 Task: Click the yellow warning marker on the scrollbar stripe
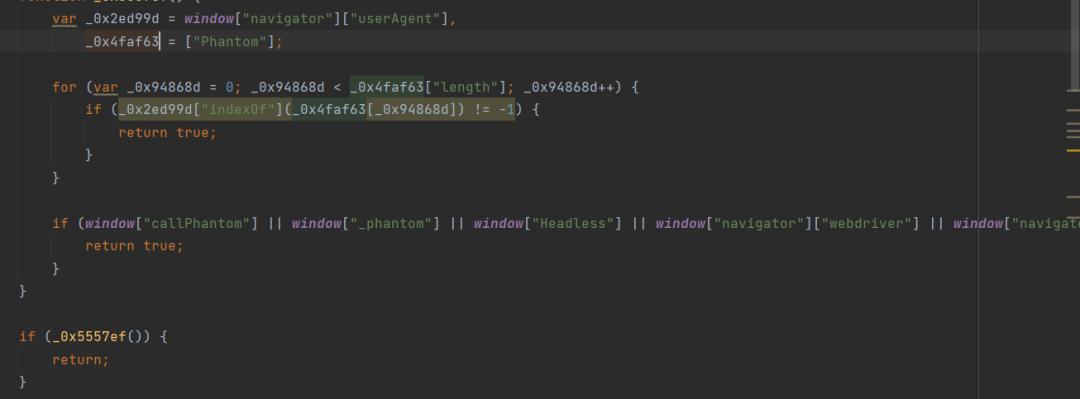point(1073,150)
